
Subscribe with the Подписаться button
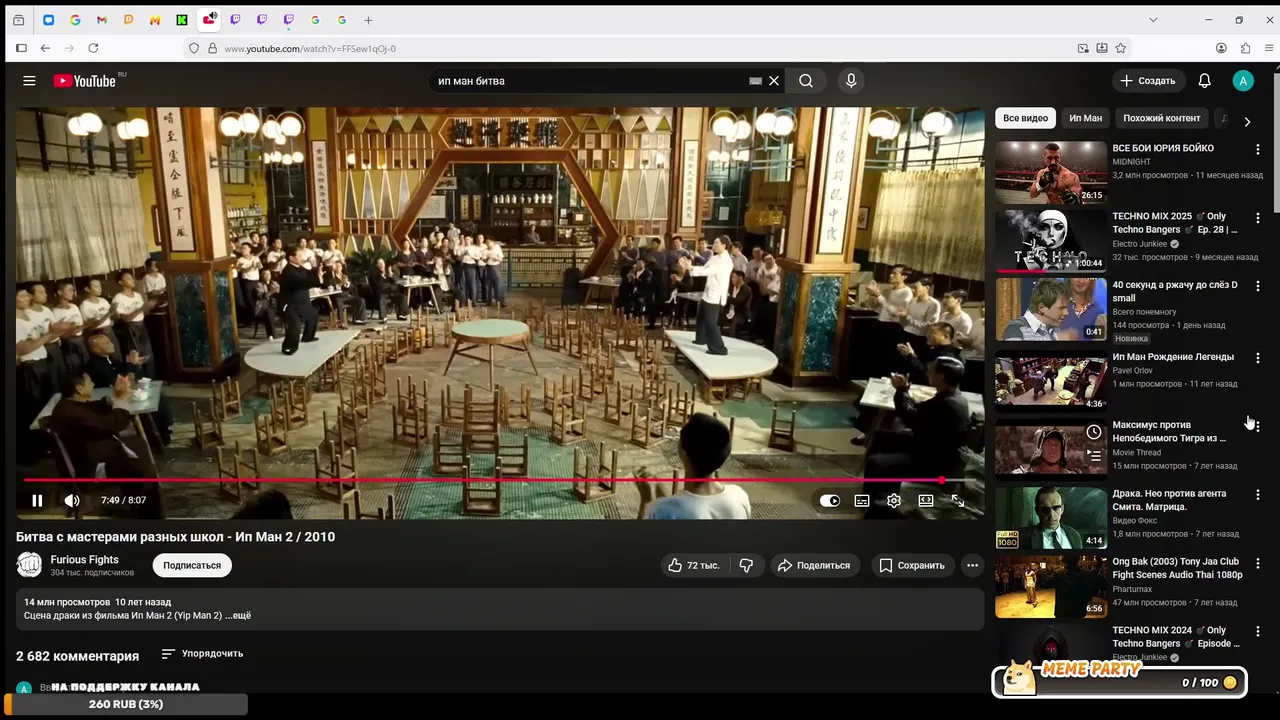pos(192,565)
